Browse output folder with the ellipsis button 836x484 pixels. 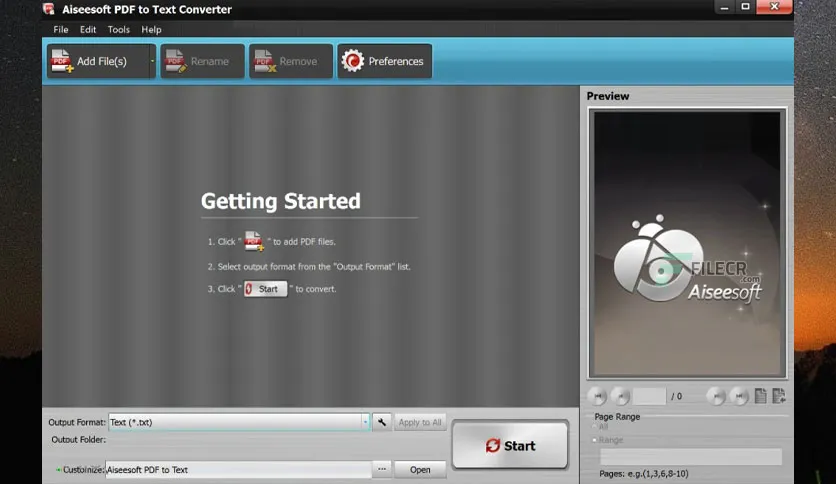pos(382,469)
